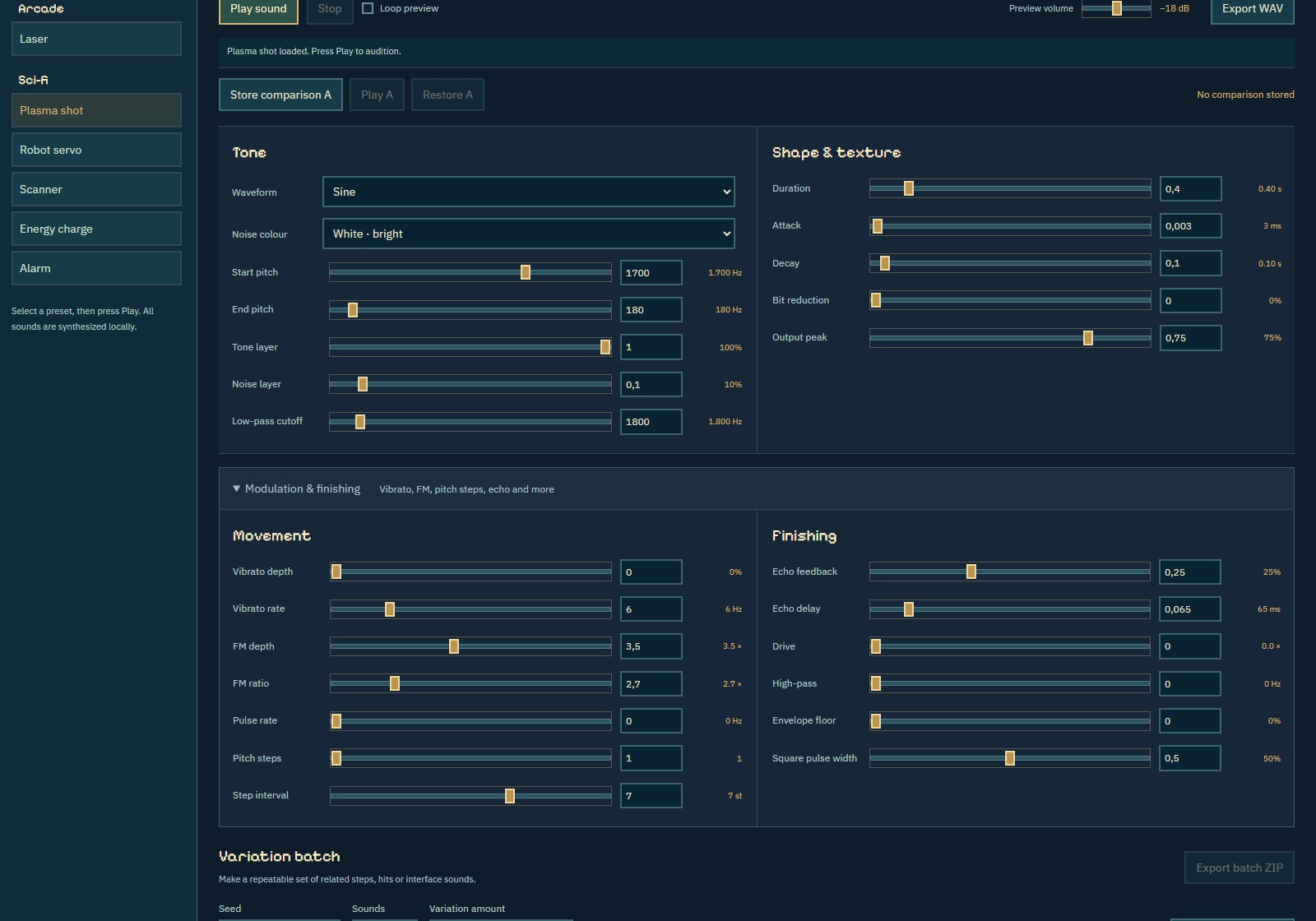Viewport: 1316px width, 921px height.
Task: Click the Play A button
Action: (x=377, y=95)
